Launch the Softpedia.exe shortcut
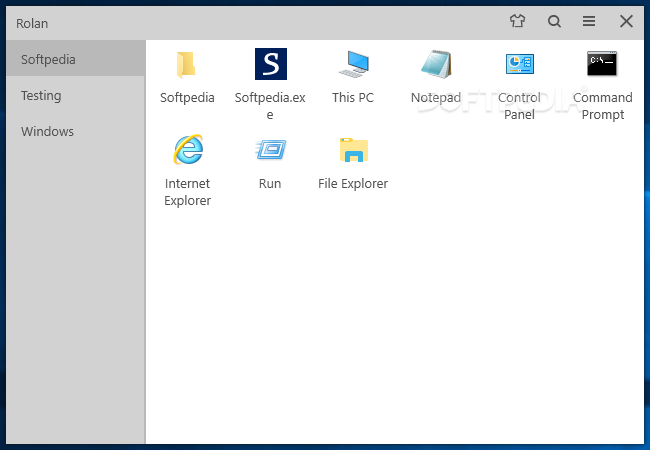This screenshot has height=450, width=650. coord(271,64)
